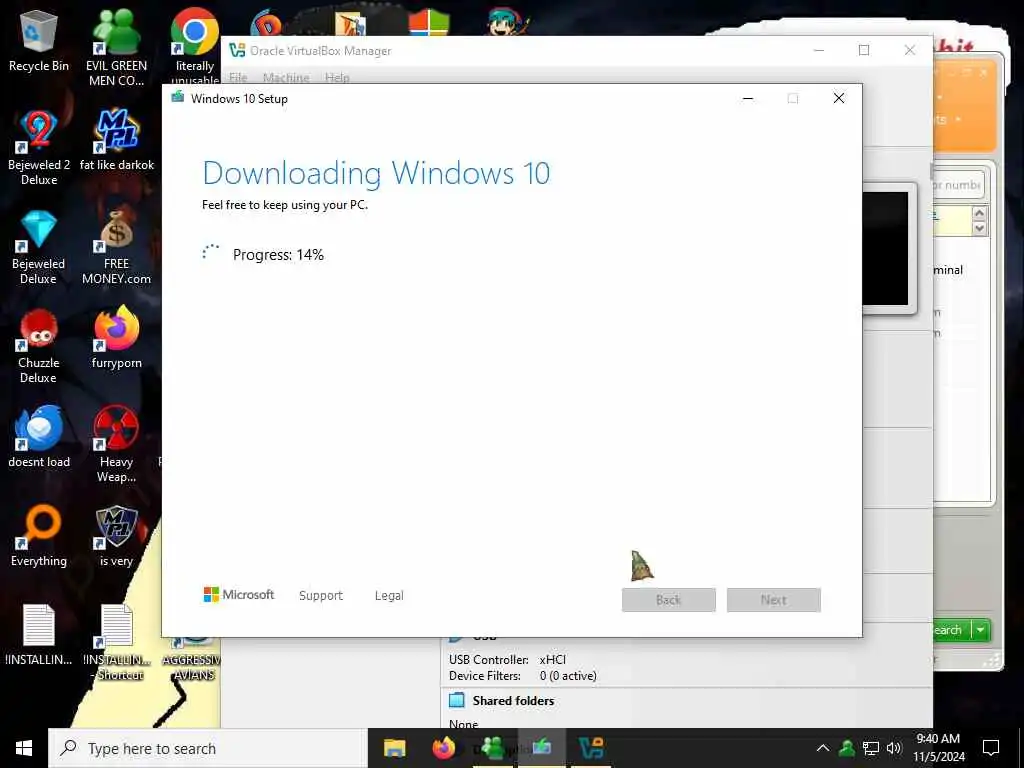This screenshot has height=768, width=1024.
Task: Launch Bejeweled Deluxe diamond icon
Action: click(39, 247)
